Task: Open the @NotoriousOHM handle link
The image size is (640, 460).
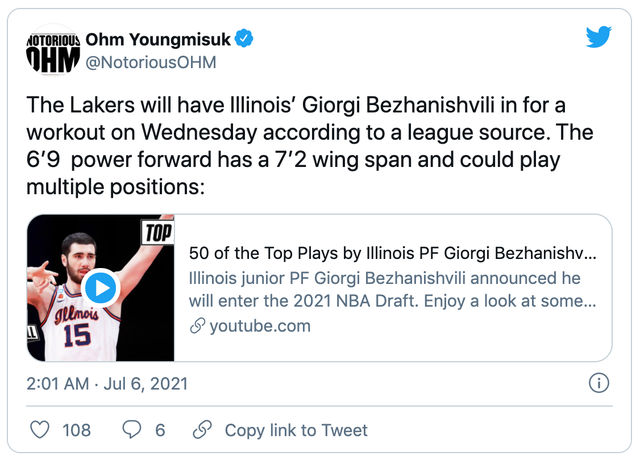Action: pos(151,63)
